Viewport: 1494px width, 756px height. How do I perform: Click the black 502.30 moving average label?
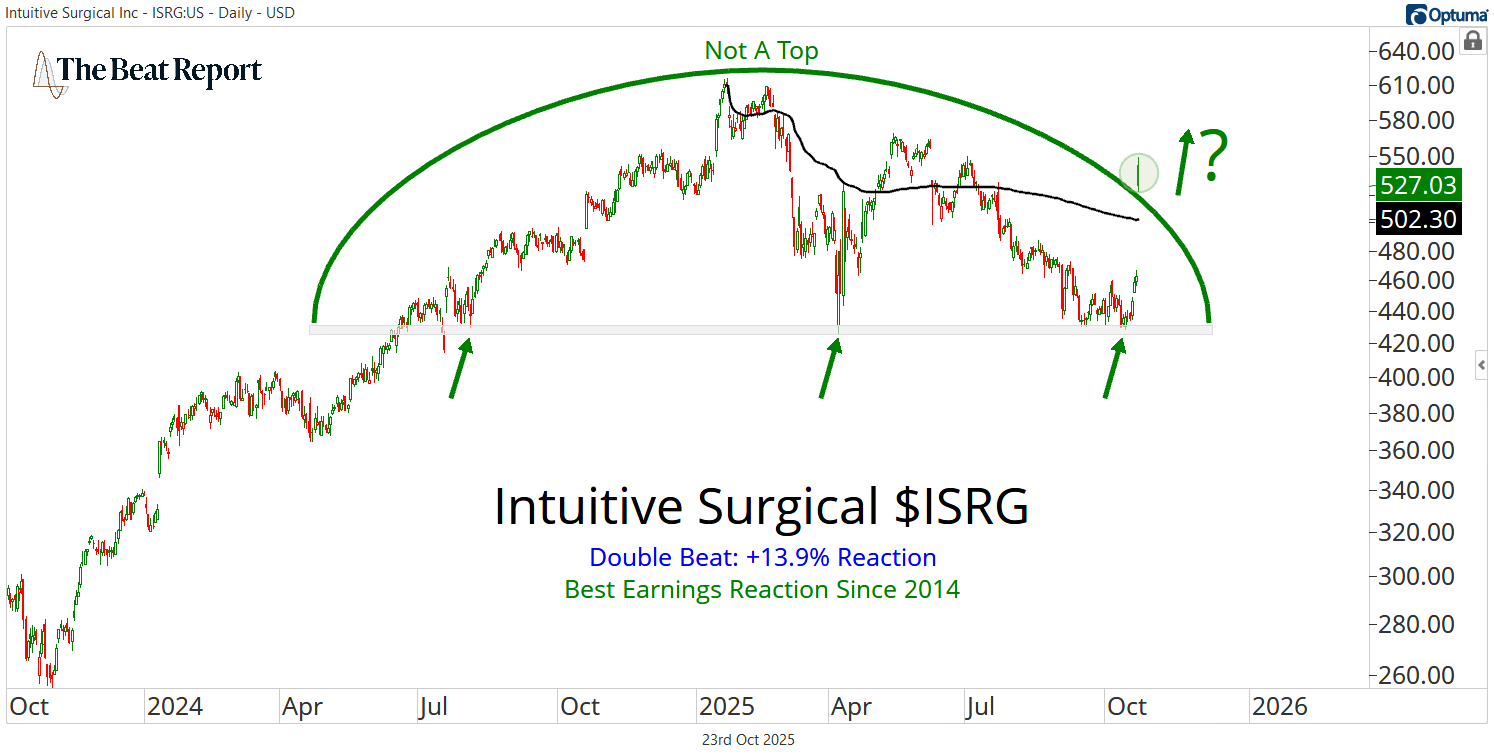coord(1416,219)
